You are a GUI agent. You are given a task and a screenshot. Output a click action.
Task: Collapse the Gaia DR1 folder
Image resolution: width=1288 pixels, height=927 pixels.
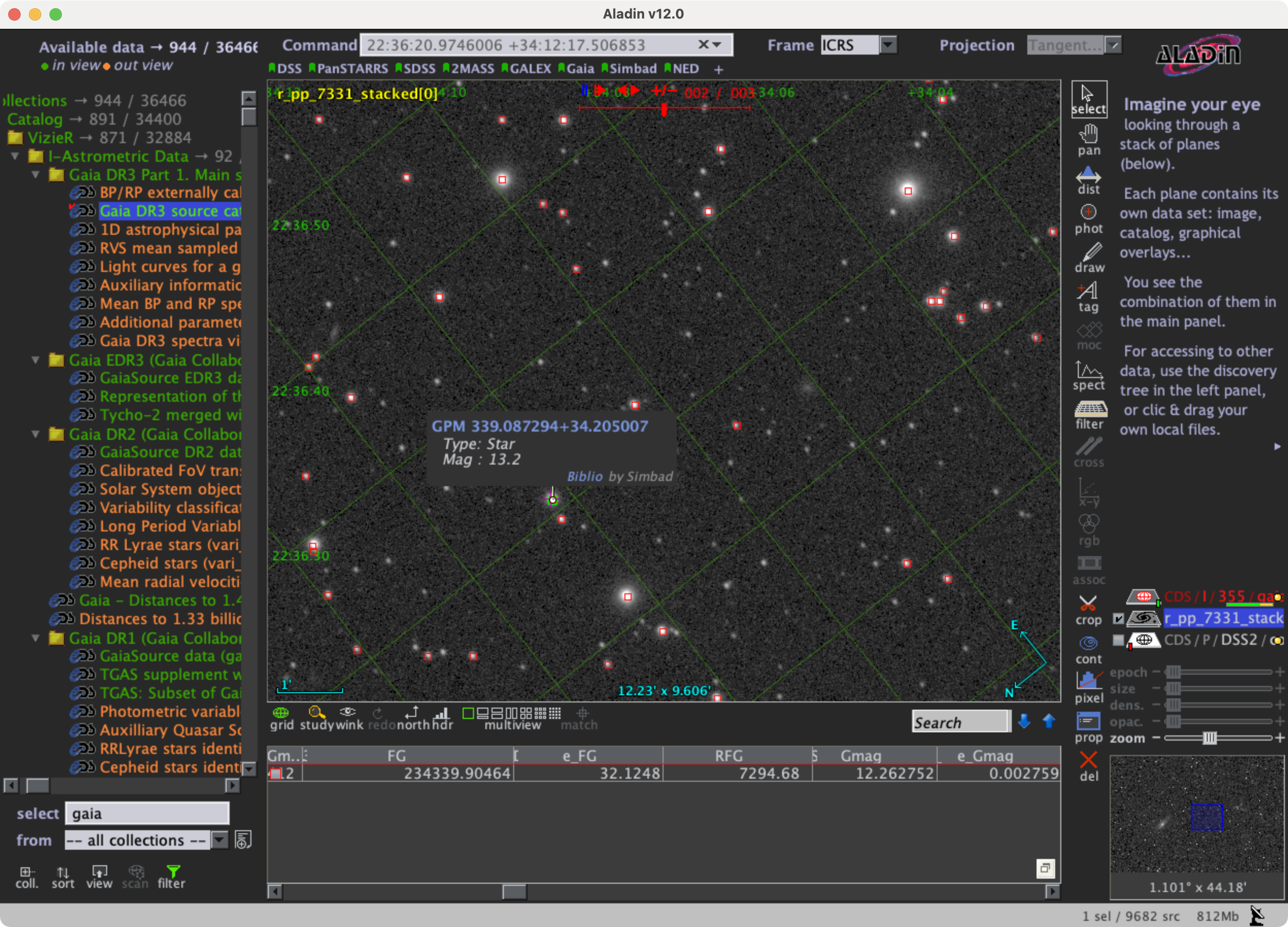tap(36, 638)
